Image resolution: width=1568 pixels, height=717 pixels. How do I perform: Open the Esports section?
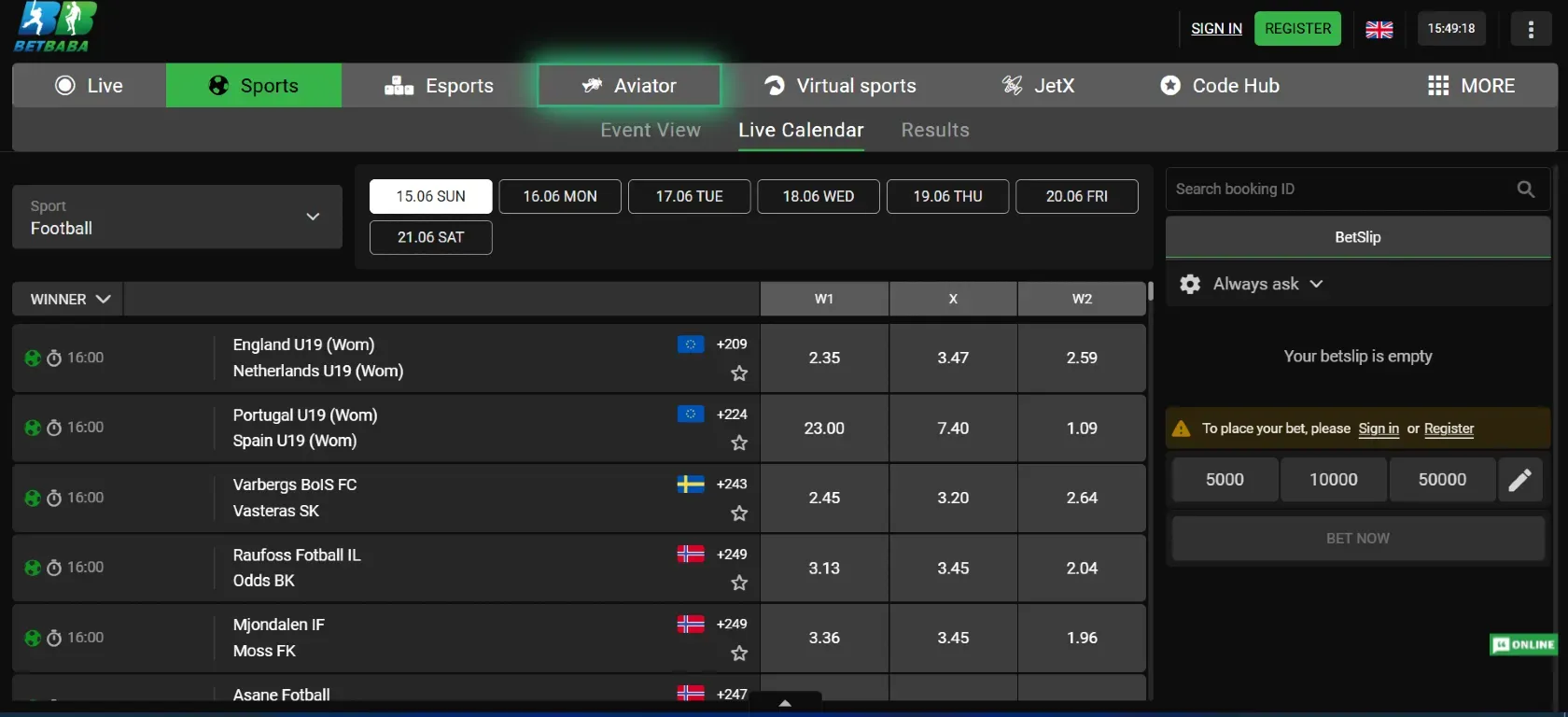click(439, 86)
